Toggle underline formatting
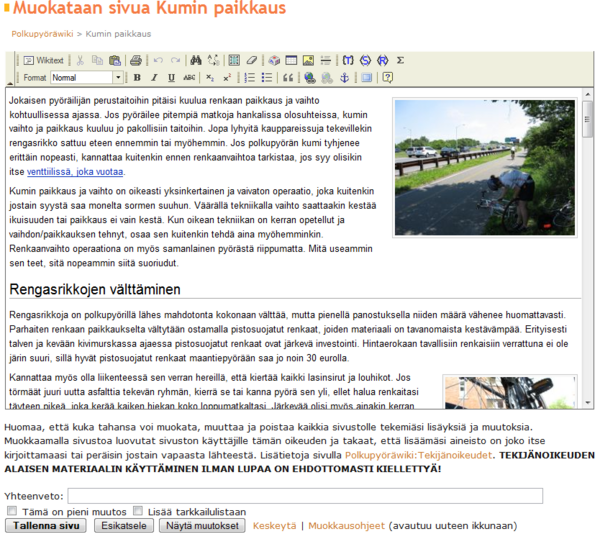 [x=171, y=78]
